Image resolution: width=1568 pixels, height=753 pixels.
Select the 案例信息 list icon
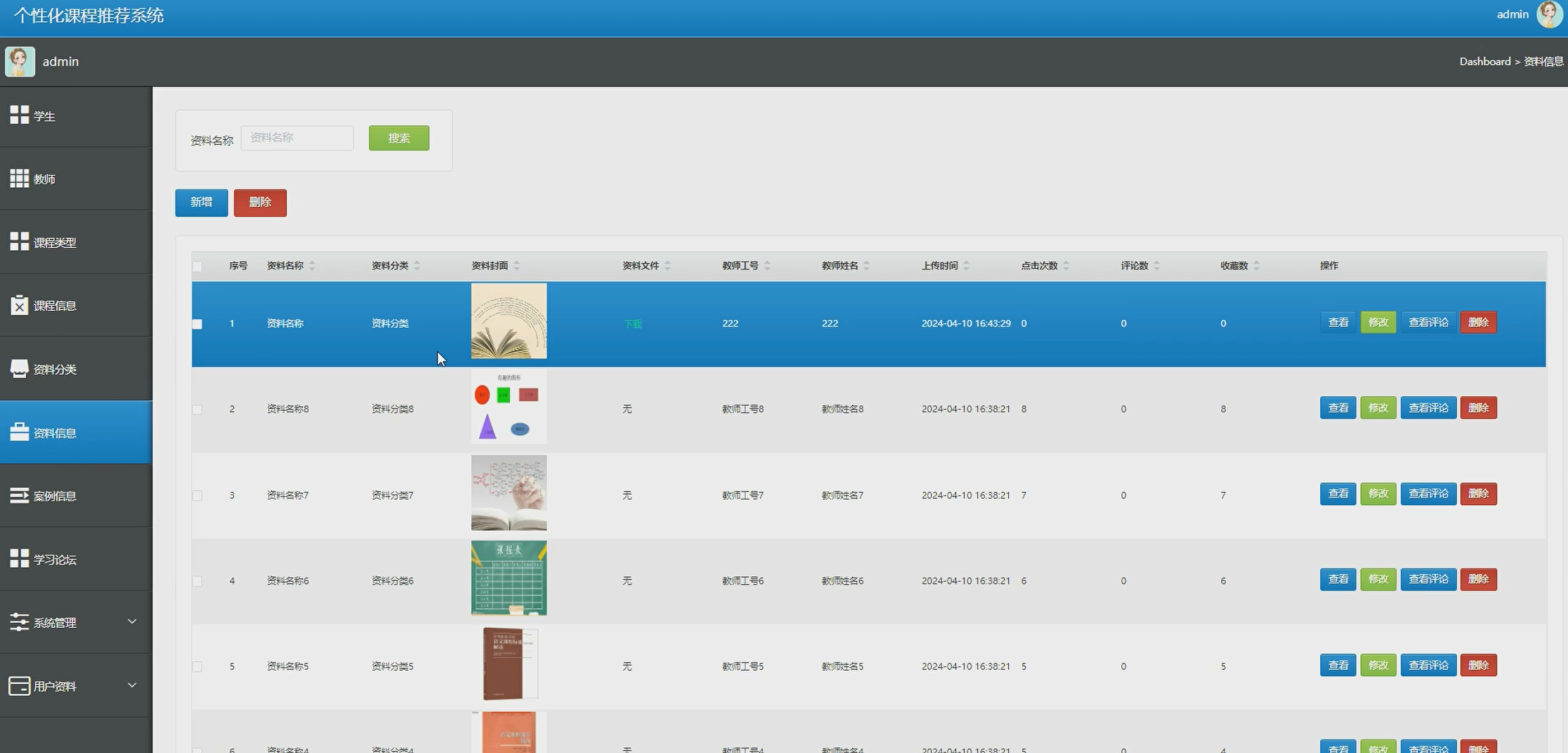(20, 495)
